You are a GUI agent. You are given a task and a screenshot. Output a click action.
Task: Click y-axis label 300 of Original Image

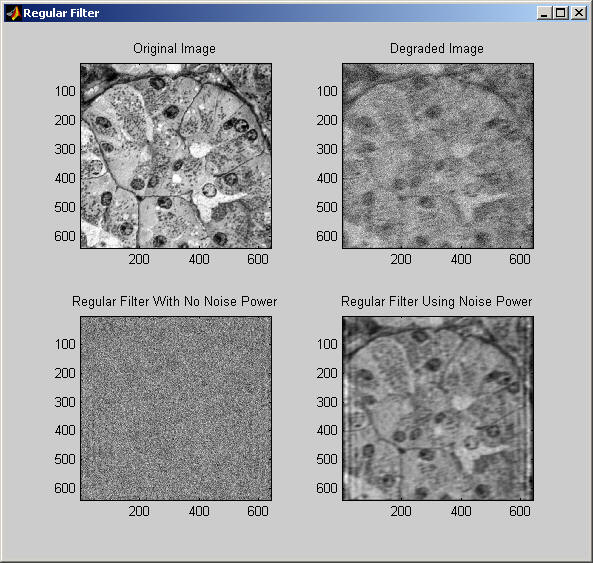pos(65,149)
